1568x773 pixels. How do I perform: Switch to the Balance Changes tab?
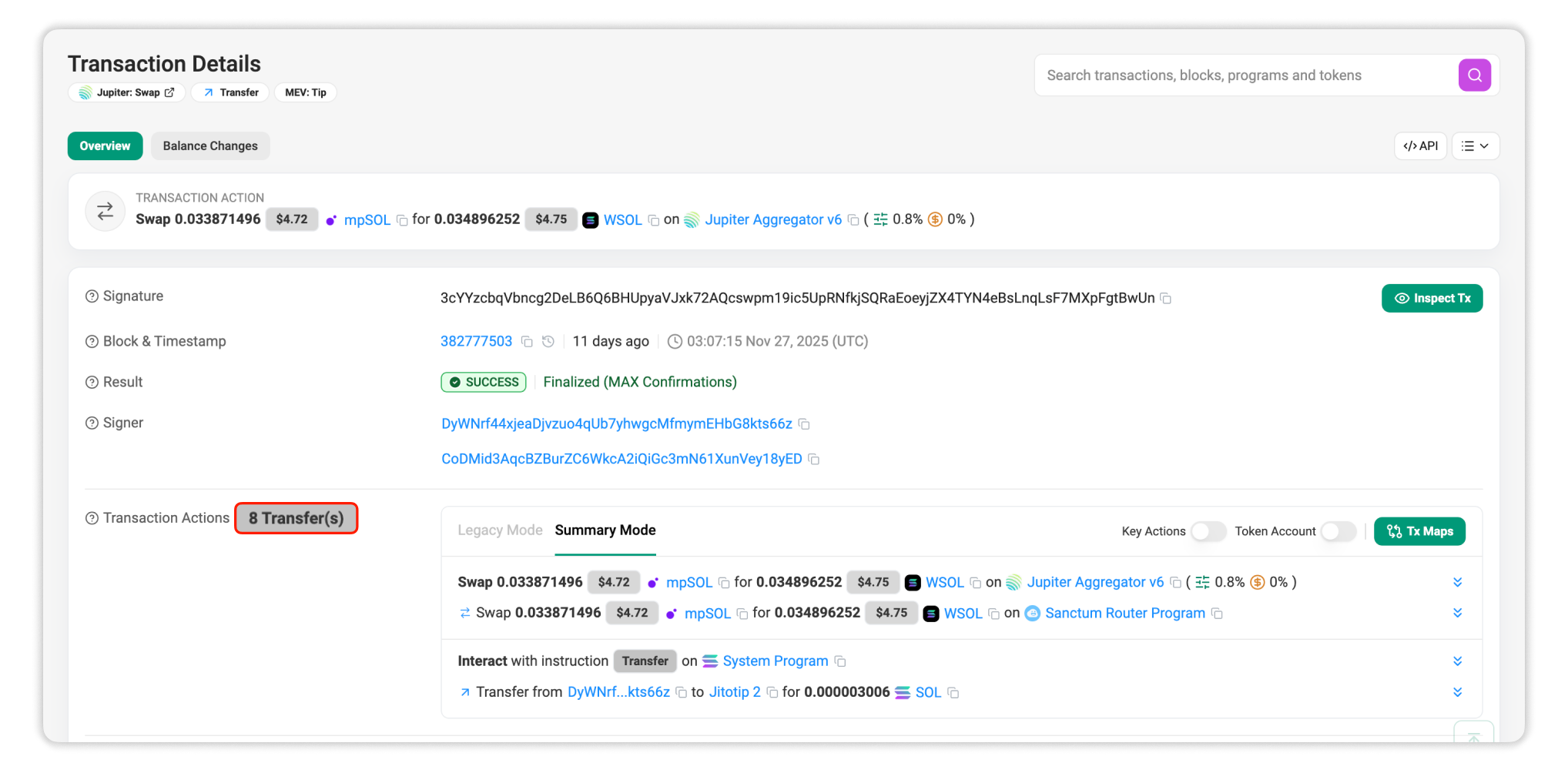point(209,146)
